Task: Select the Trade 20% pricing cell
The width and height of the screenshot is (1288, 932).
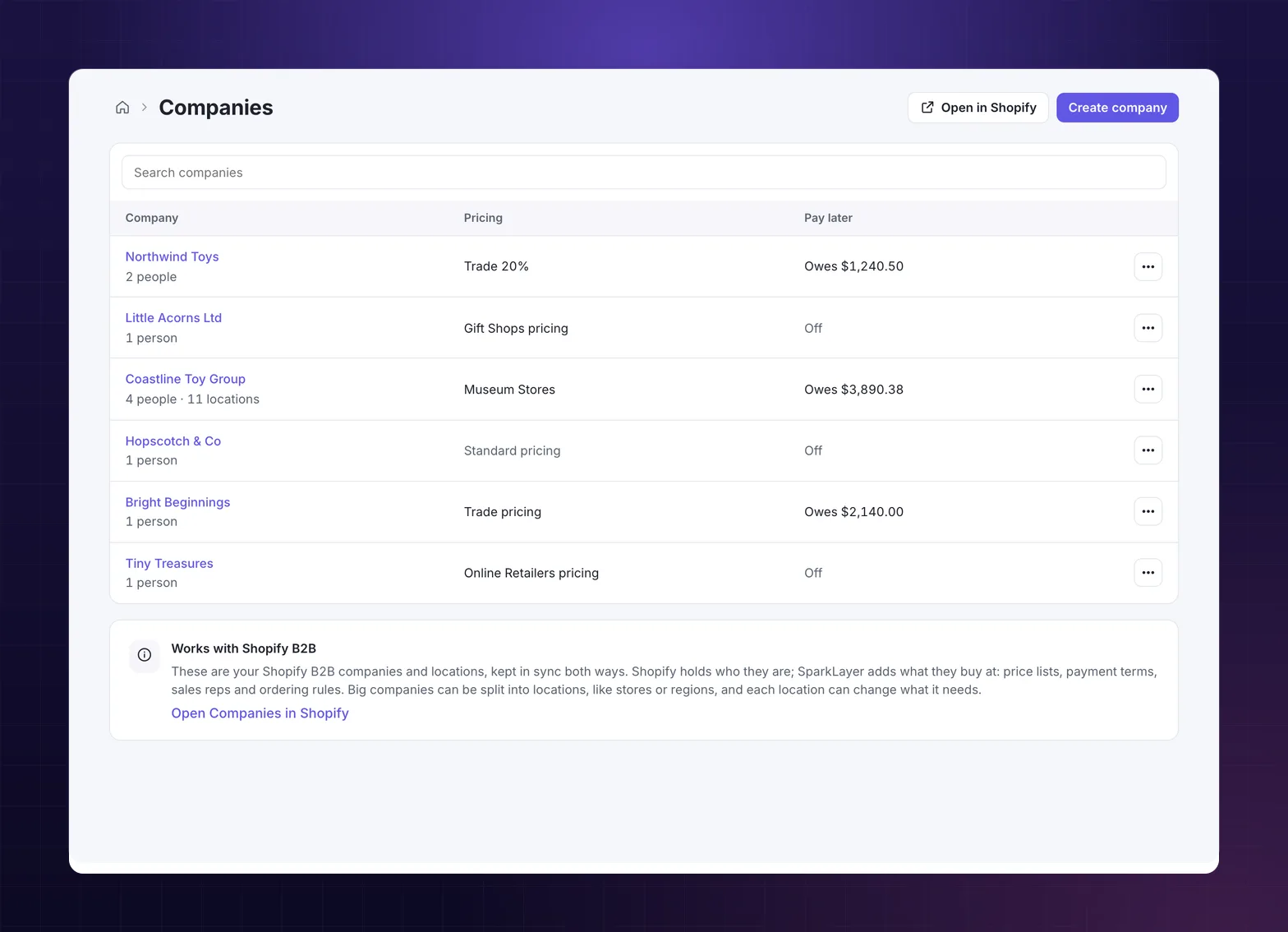Action: [x=496, y=266]
